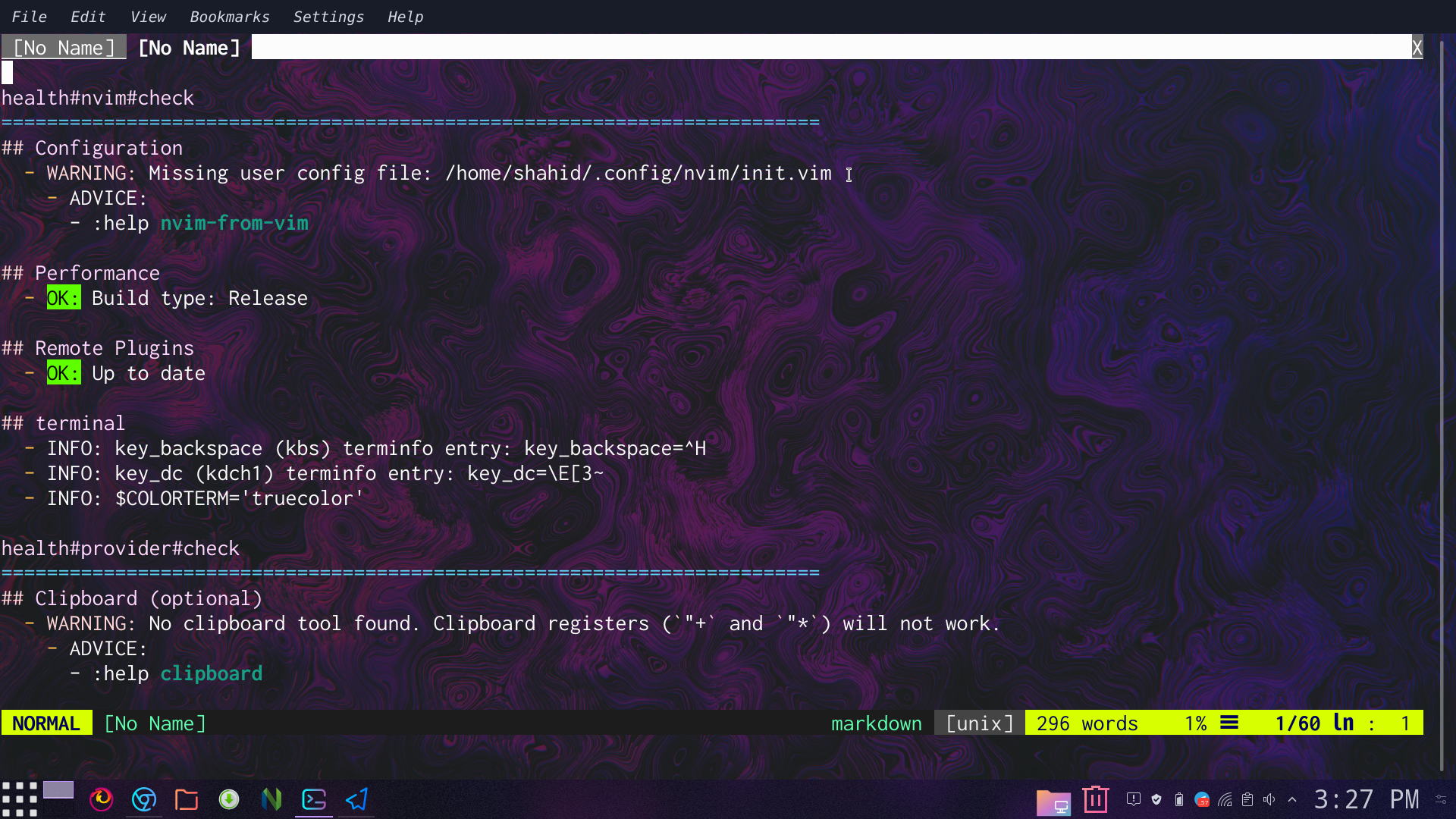Click the health#nvim#check heading
Screen dimensions: 1456x819
[x=98, y=98]
